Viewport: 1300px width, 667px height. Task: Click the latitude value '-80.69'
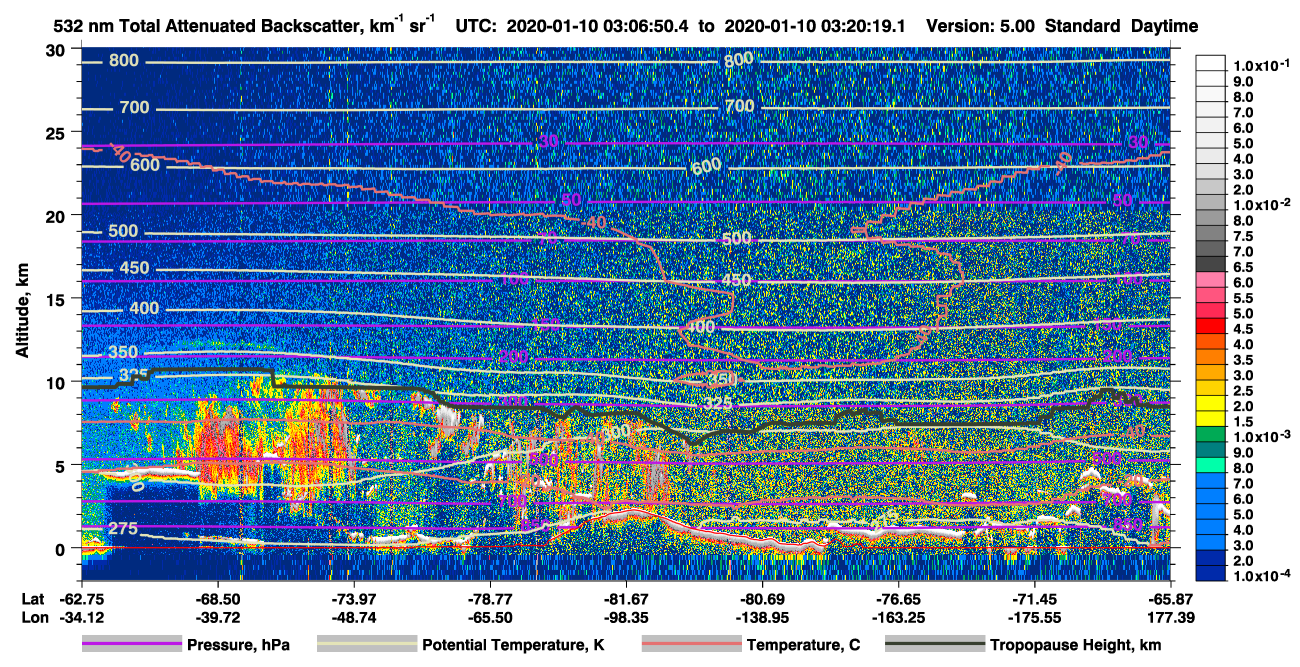click(762, 598)
